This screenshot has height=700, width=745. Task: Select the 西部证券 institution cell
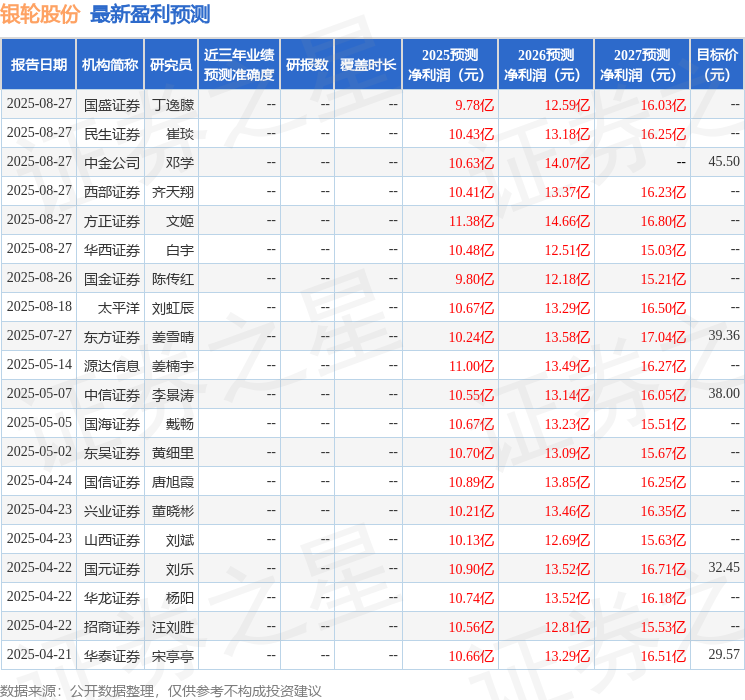click(x=112, y=192)
